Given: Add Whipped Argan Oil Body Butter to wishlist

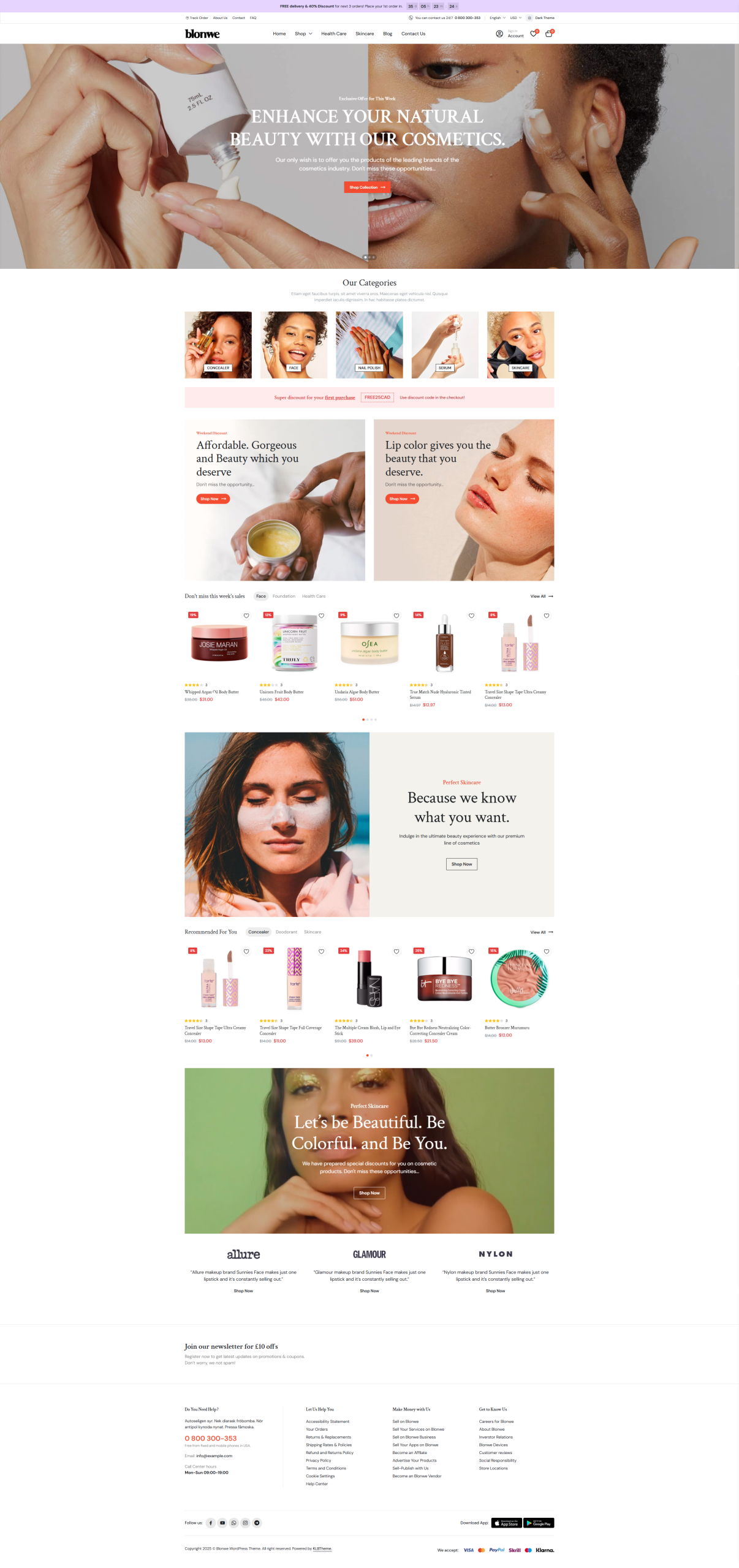Looking at the screenshot, I should pos(246,616).
